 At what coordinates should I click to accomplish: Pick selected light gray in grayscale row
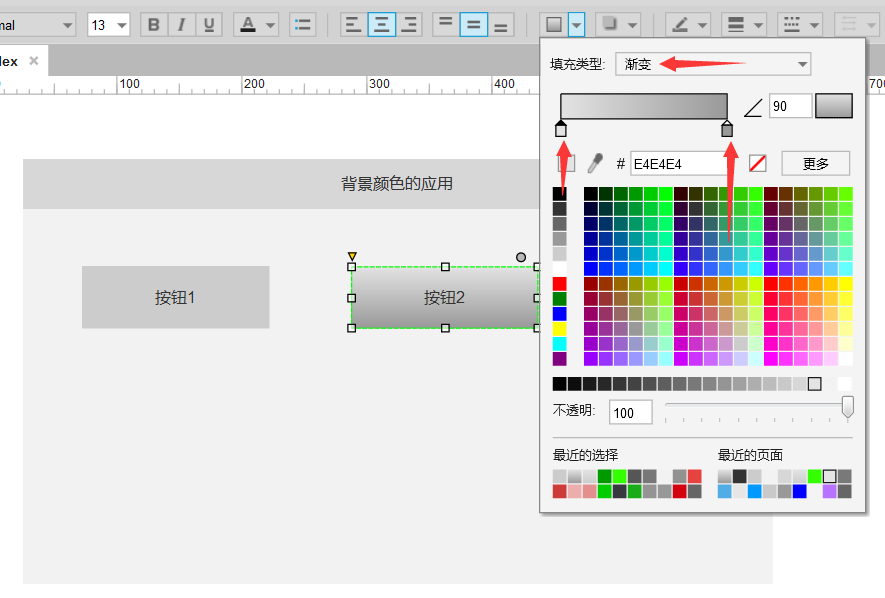click(x=814, y=384)
